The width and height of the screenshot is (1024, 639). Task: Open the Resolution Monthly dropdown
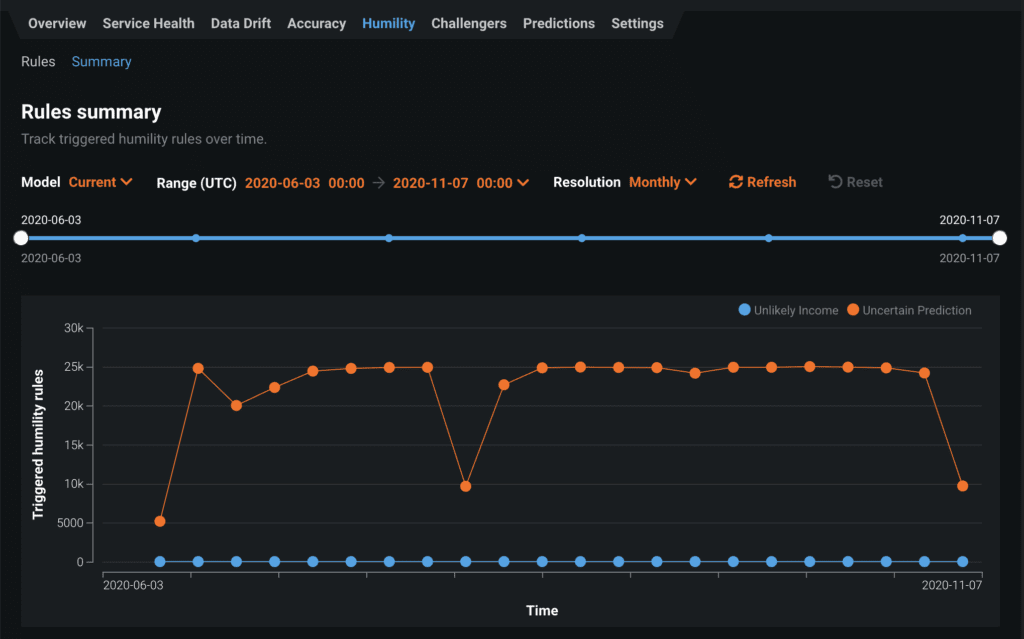tap(663, 182)
